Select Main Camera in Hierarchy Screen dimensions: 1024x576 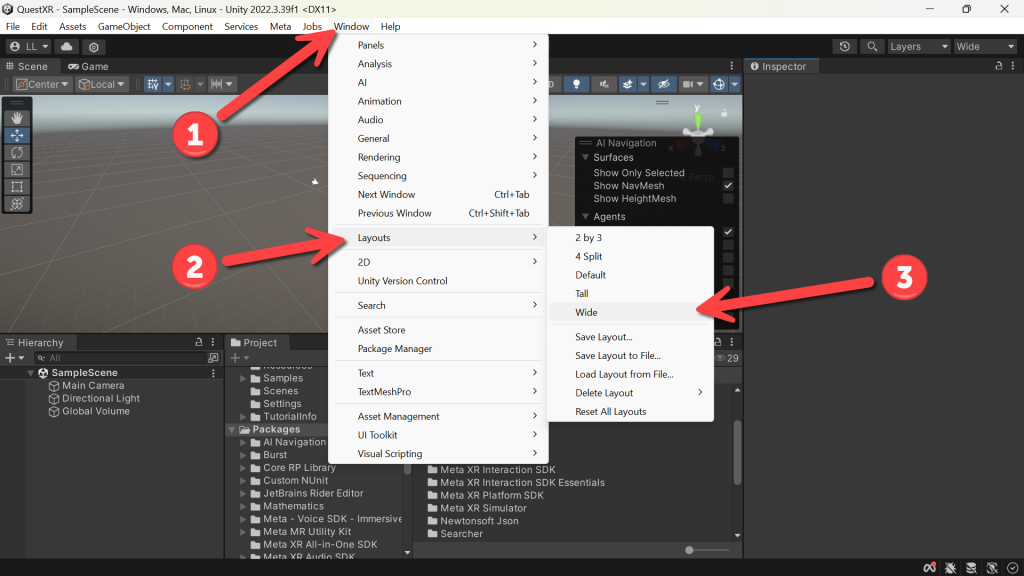coord(93,385)
